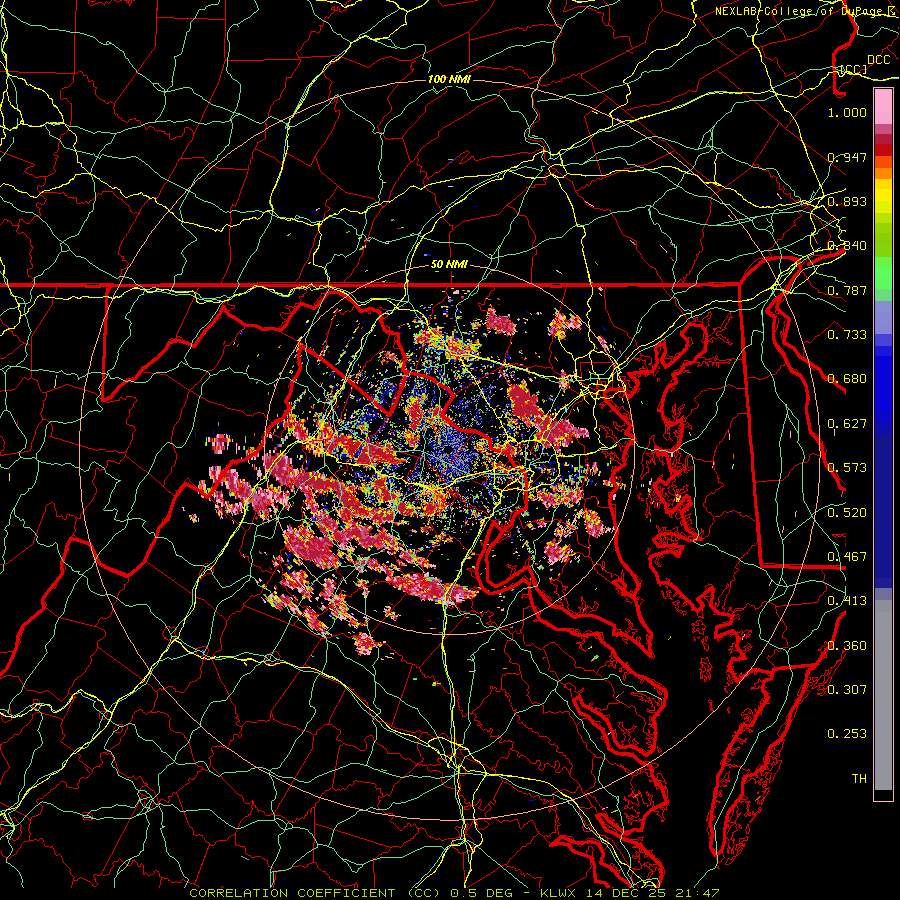
Task: Click the 0.947 scale value
Action: pos(847,157)
